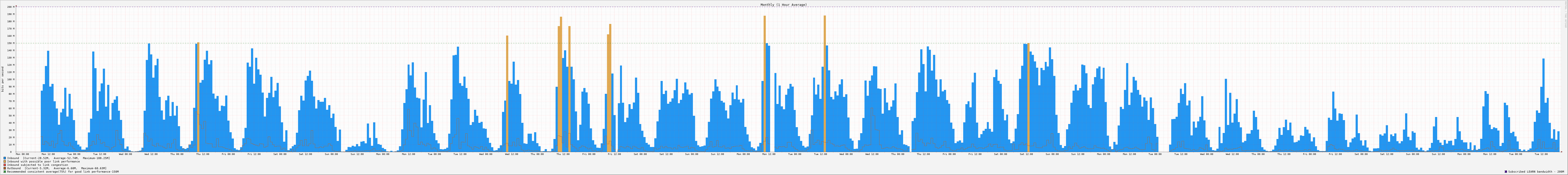Click the brown Outbound legend swatch

(5, 168)
